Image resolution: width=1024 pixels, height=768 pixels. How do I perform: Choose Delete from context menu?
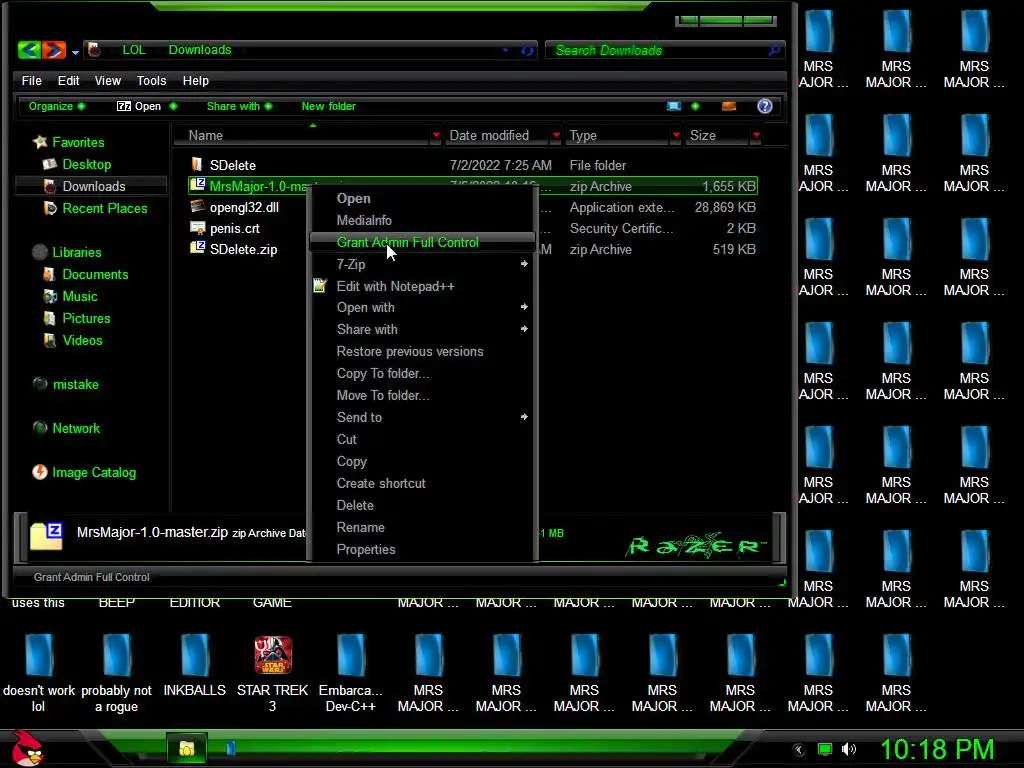[x=422, y=505]
